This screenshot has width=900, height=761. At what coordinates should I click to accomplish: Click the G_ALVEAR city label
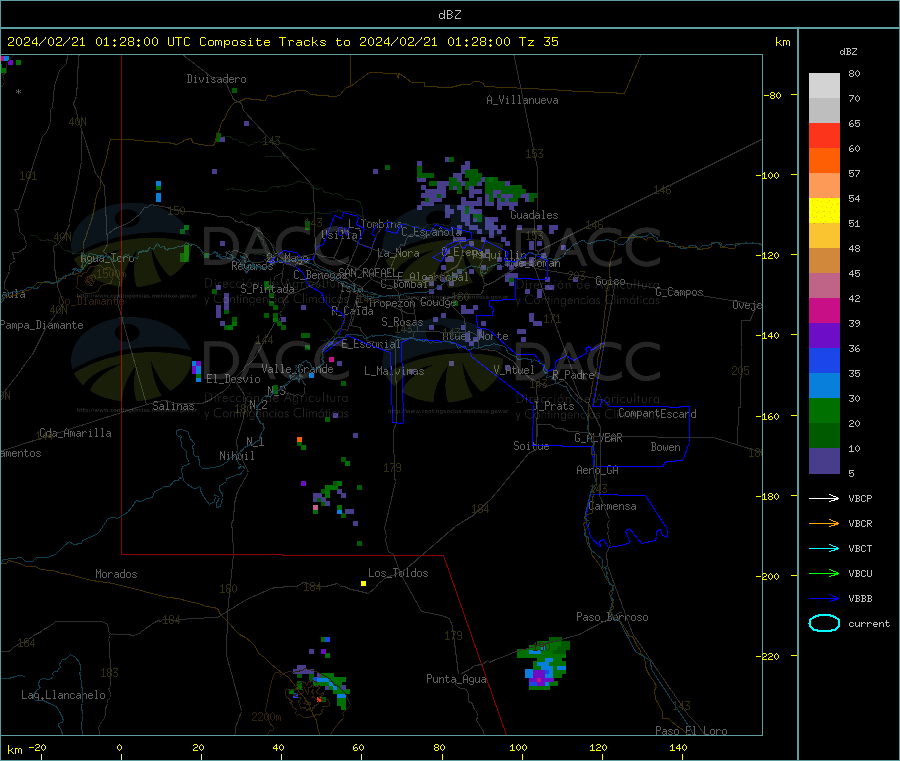click(598, 438)
